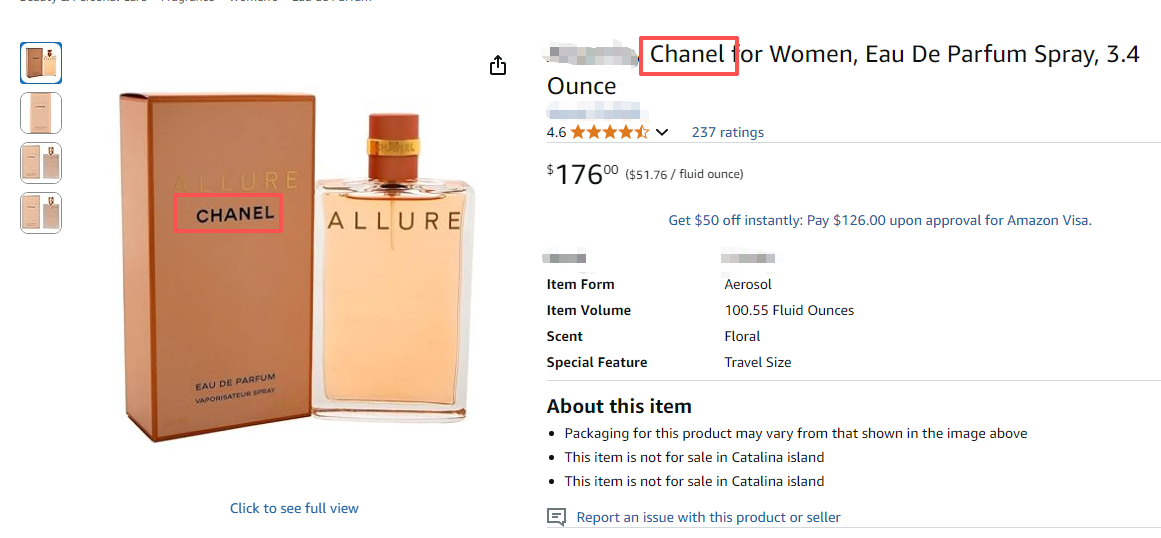The width and height of the screenshot is (1161, 538).
Task: Click the main Allure perfume bottle image
Action: 392,290
